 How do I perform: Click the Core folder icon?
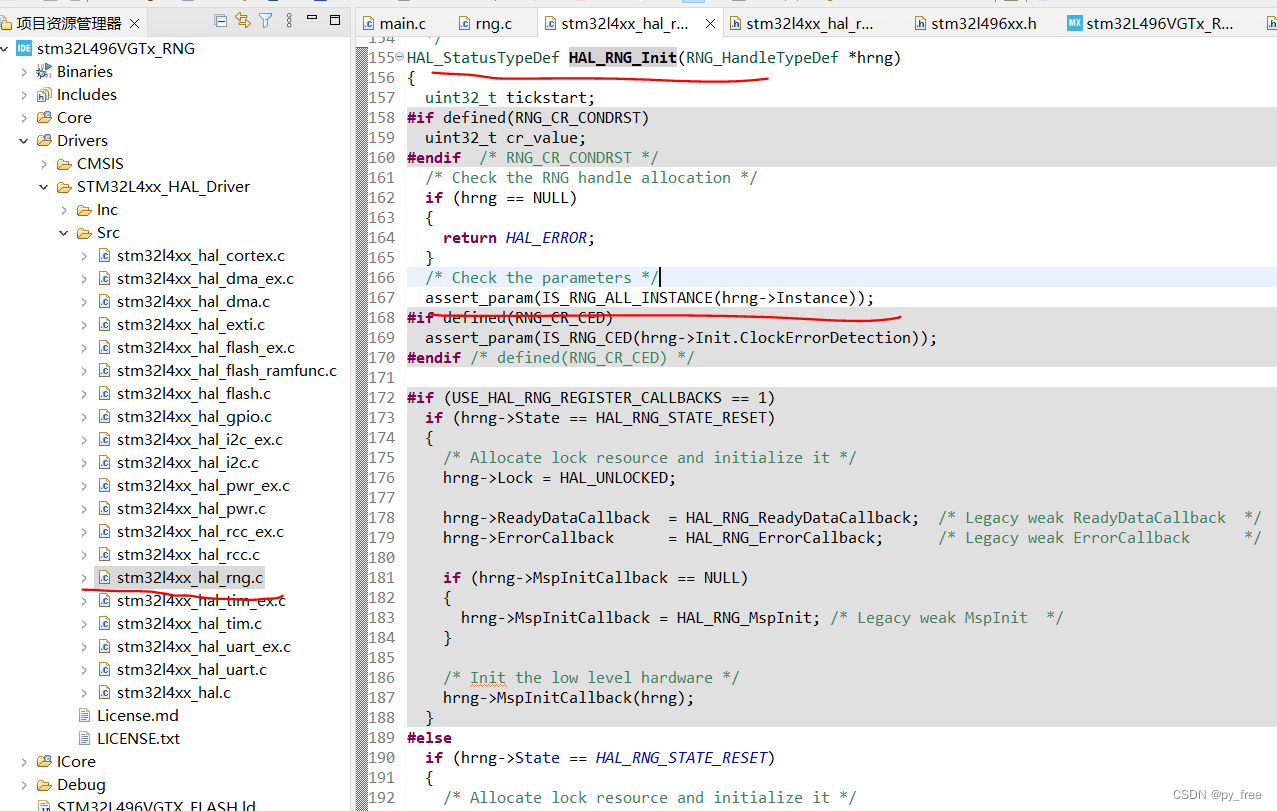click(x=44, y=117)
